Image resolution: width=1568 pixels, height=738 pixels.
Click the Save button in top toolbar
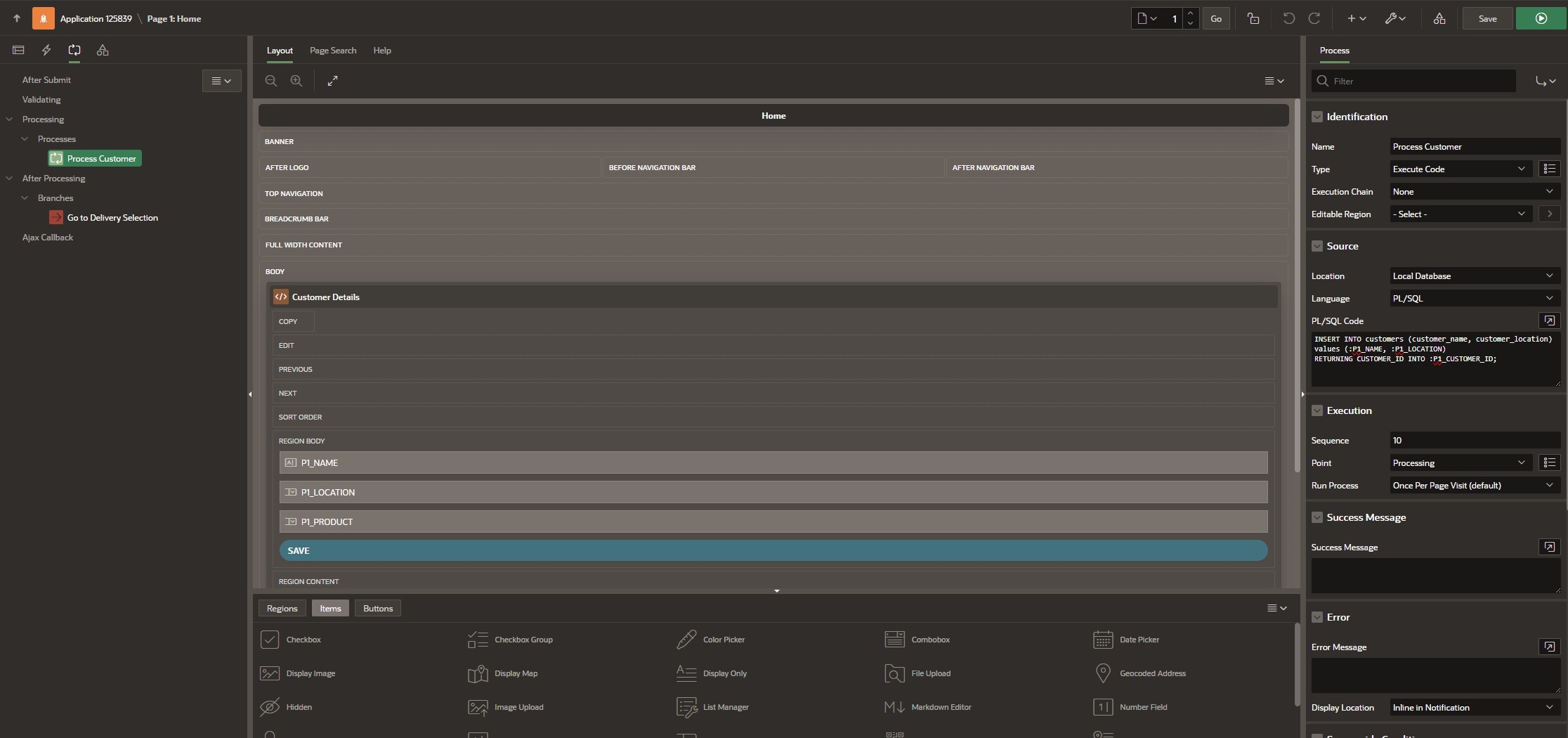pos(1487,18)
